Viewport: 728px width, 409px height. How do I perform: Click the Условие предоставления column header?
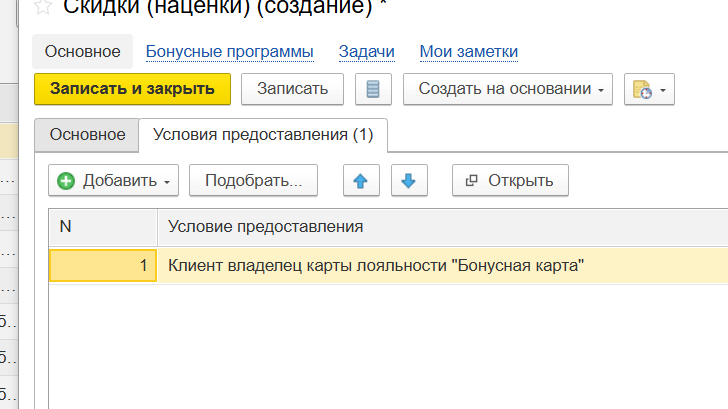[x=440, y=227]
